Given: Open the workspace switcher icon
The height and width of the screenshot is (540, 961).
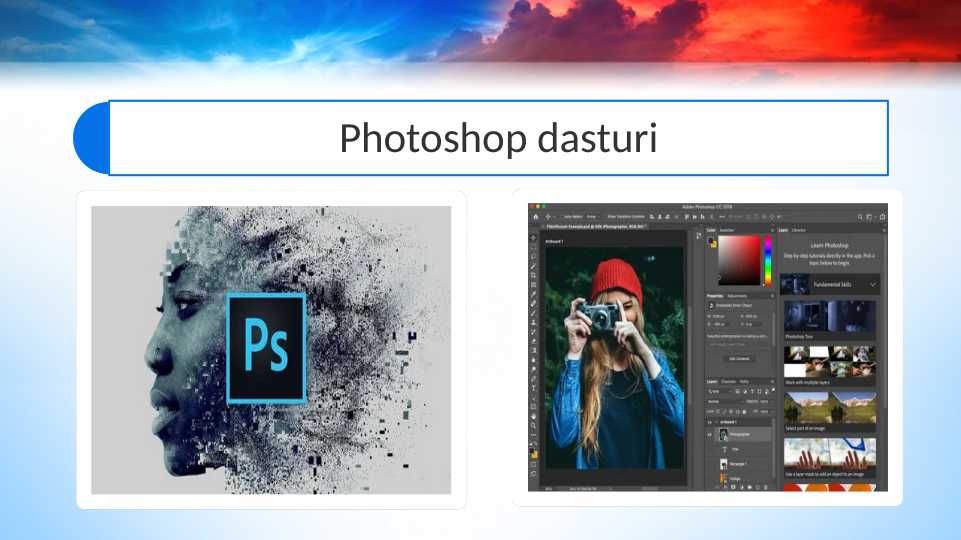Looking at the screenshot, I should [869, 216].
